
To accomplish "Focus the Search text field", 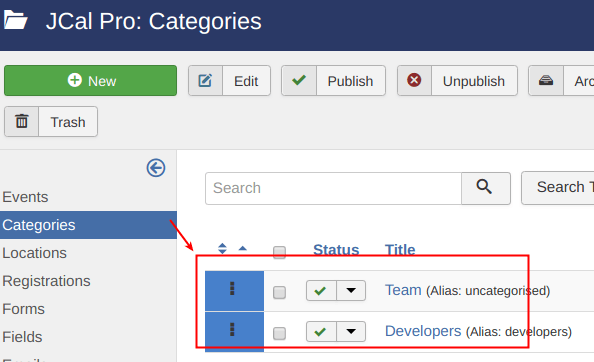I will tap(333, 188).
